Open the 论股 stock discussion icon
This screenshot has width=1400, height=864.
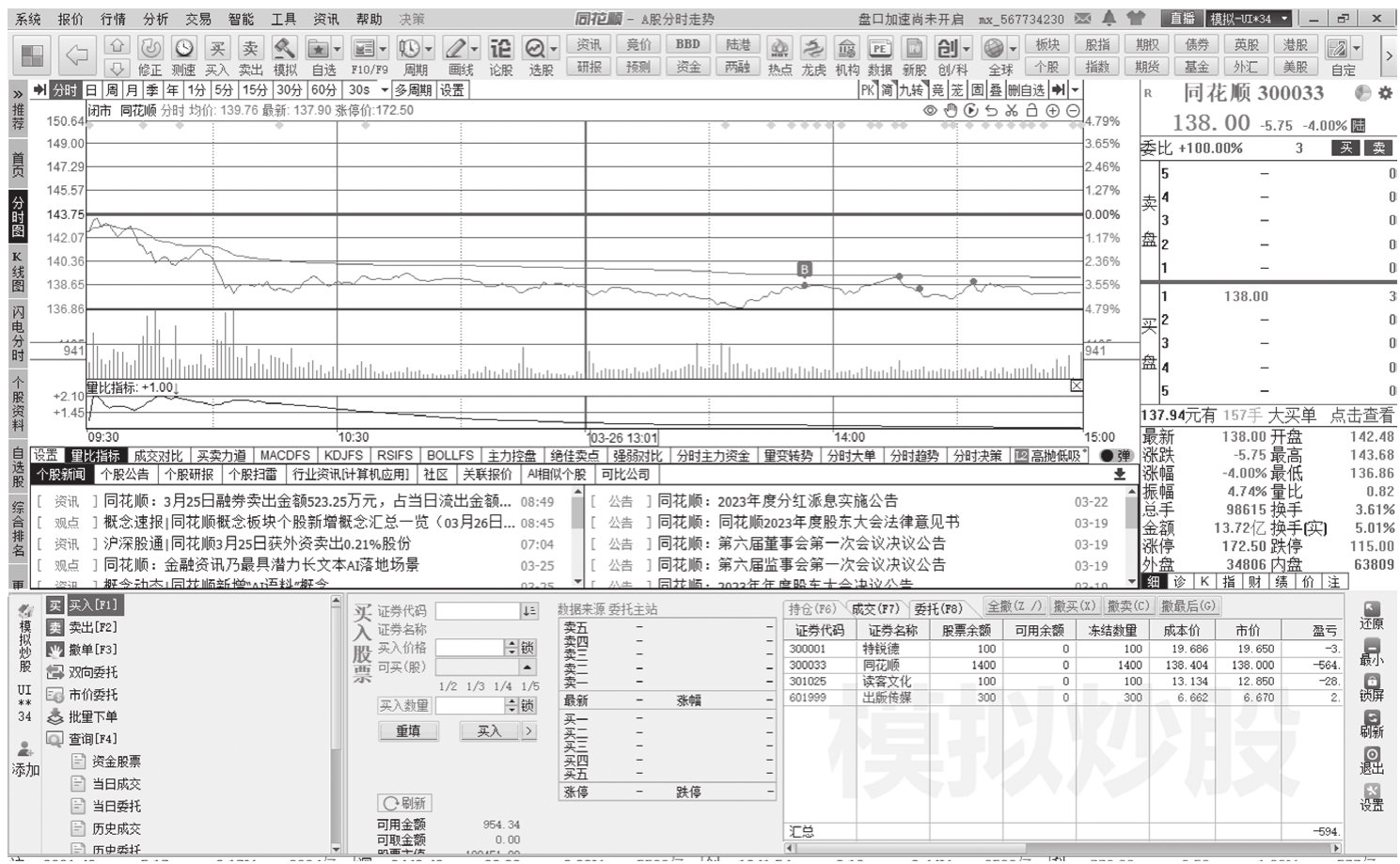(501, 48)
